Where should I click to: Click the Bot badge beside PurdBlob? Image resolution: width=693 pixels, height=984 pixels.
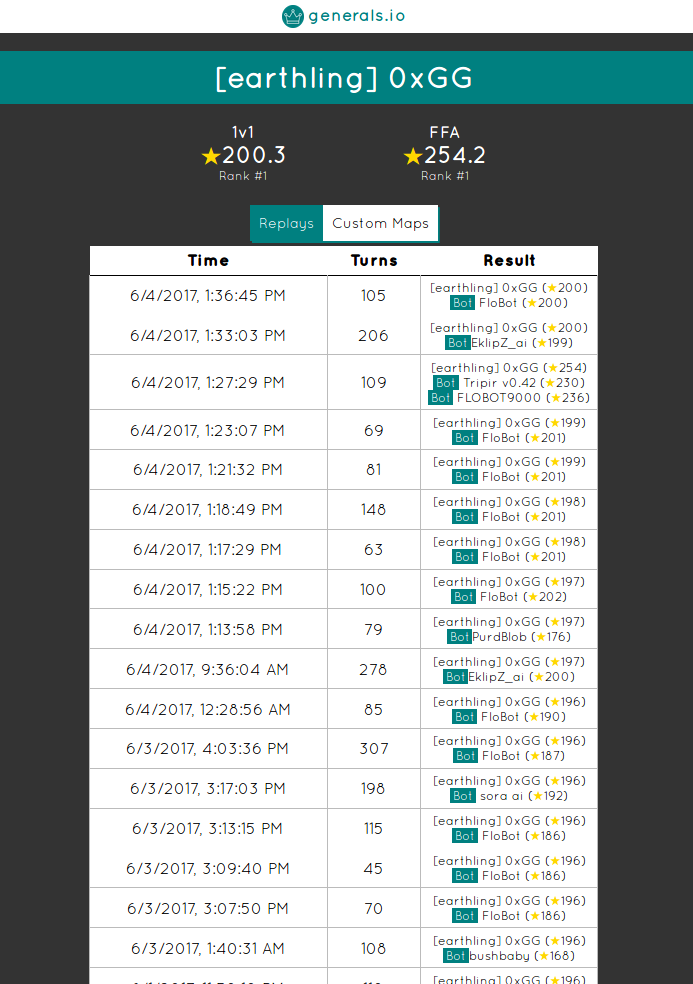pos(459,637)
